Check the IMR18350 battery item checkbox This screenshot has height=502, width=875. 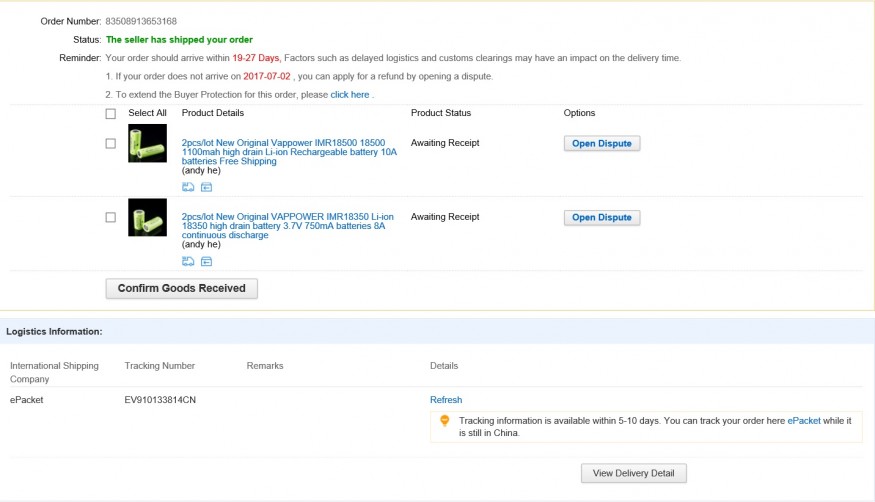pyautogui.click(x=111, y=217)
